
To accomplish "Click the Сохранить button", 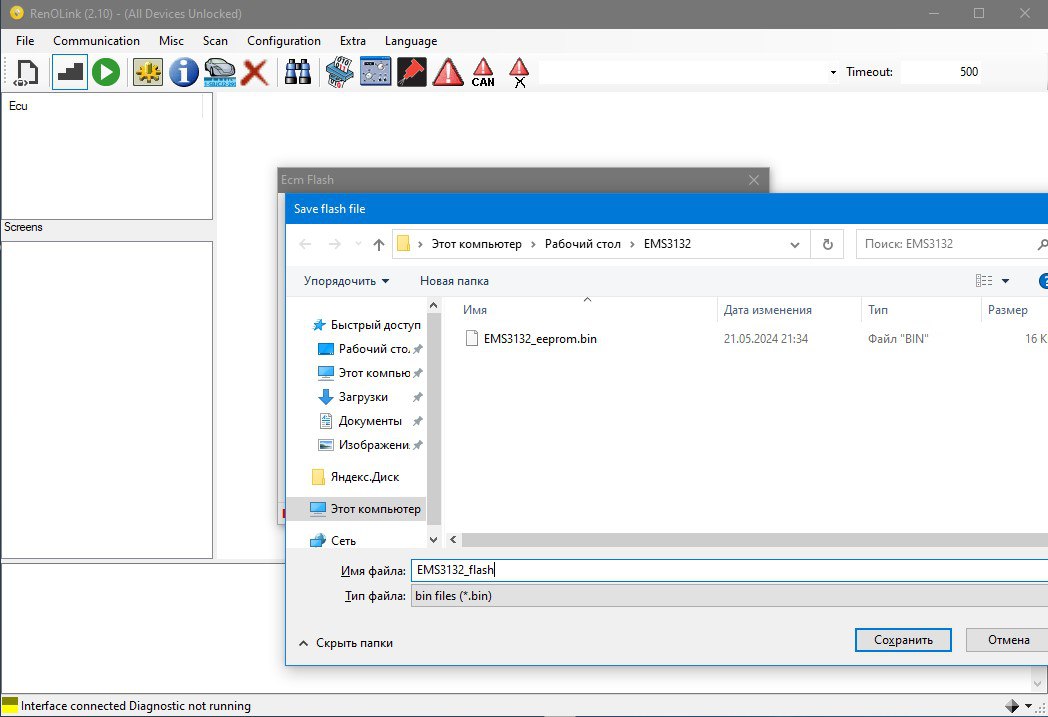I will (903, 640).
